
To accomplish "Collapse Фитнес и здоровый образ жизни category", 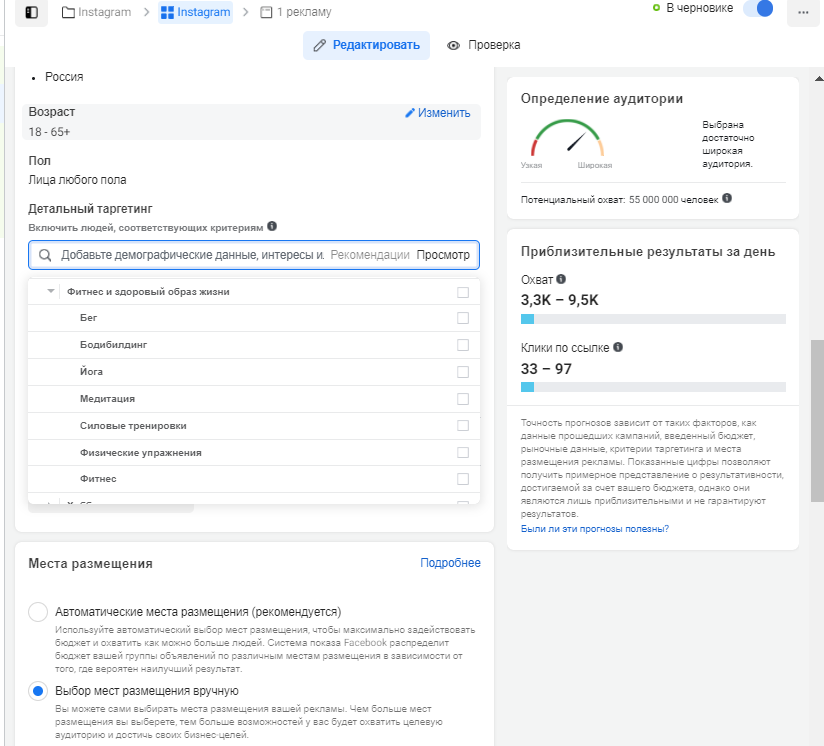I will coord(51,292).
